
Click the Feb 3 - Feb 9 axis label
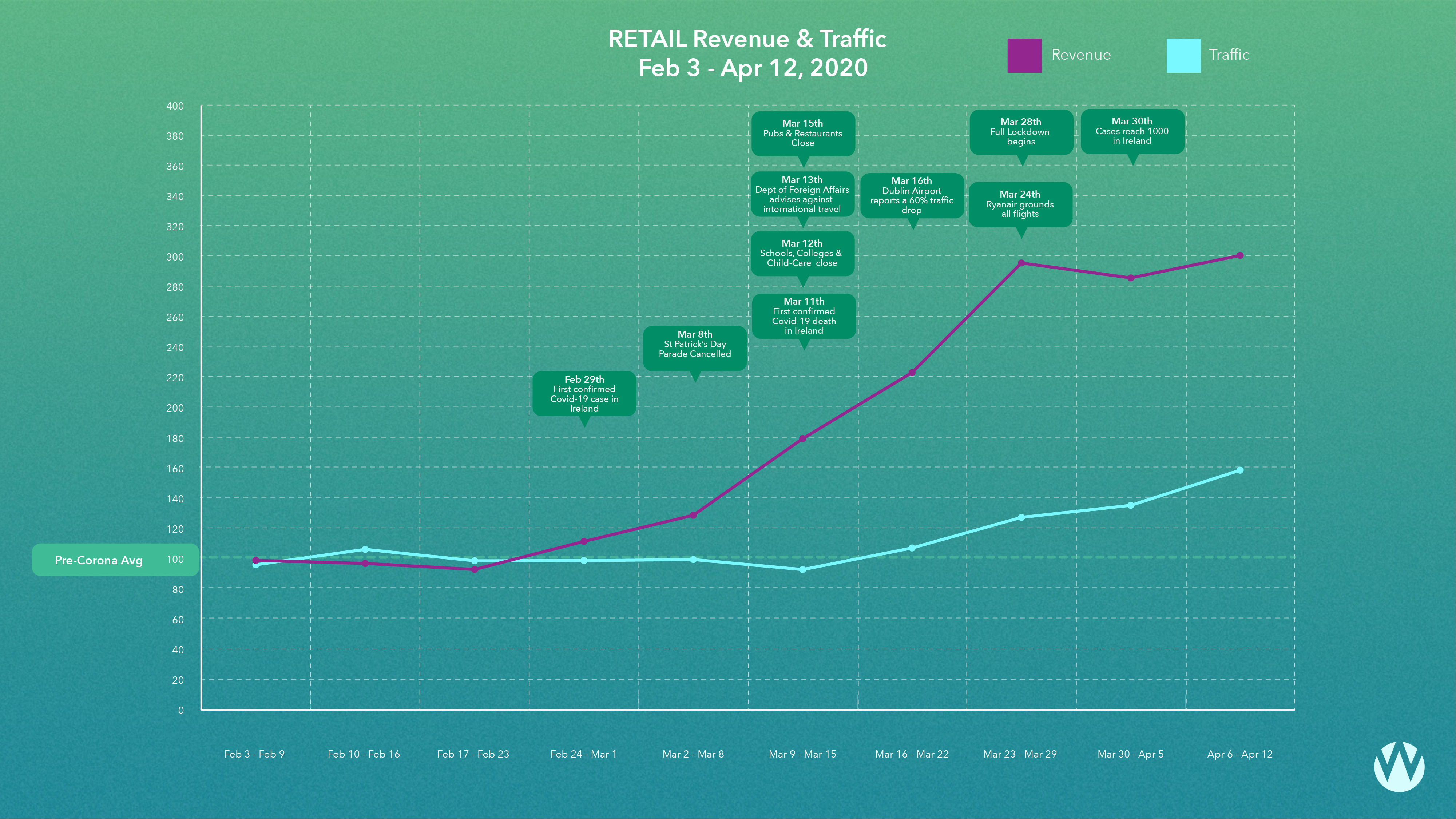[x=254, y=754]
